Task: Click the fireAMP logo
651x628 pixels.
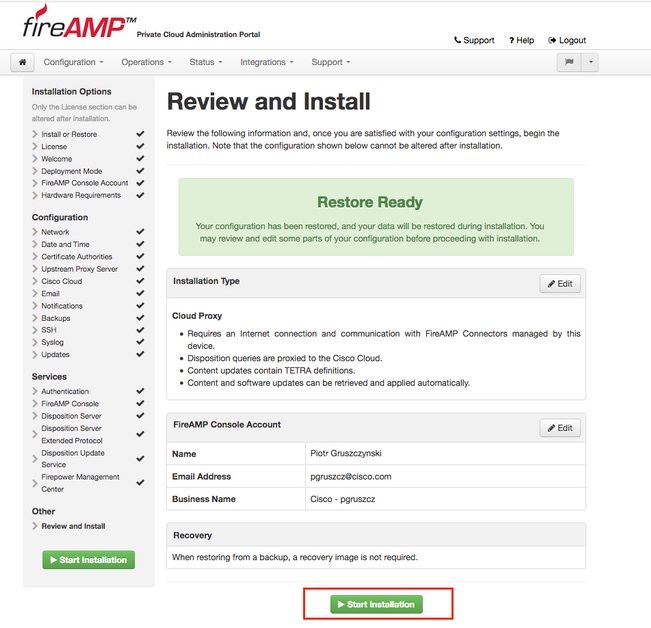Action: [79, 22]
